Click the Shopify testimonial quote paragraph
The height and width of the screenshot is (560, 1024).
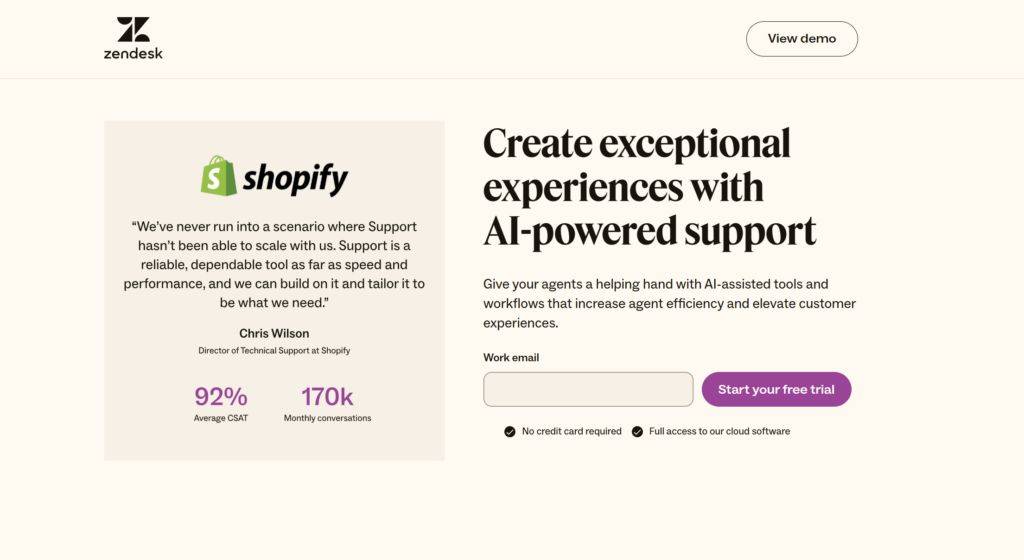point(274,264)
